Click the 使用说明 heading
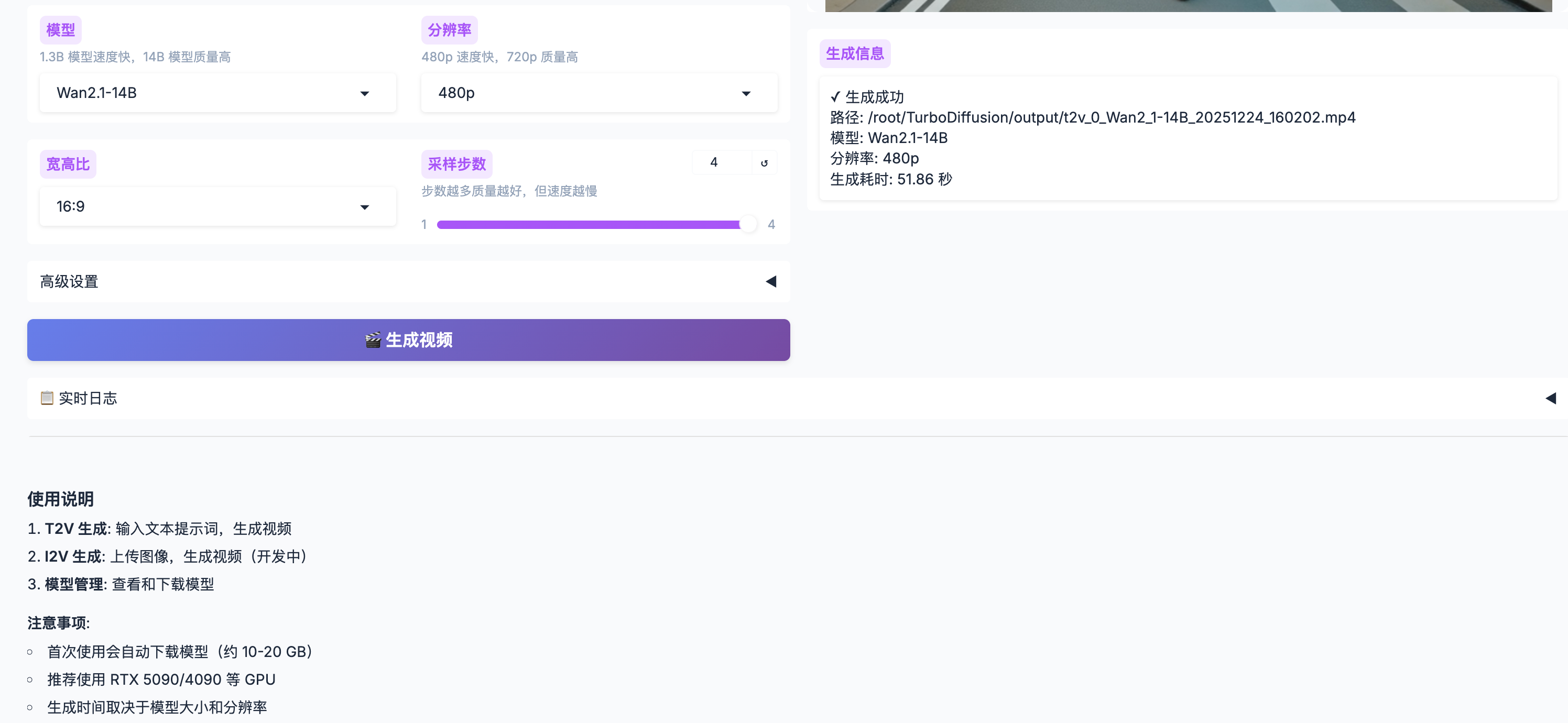1568x723 pixels. (60, 499)
